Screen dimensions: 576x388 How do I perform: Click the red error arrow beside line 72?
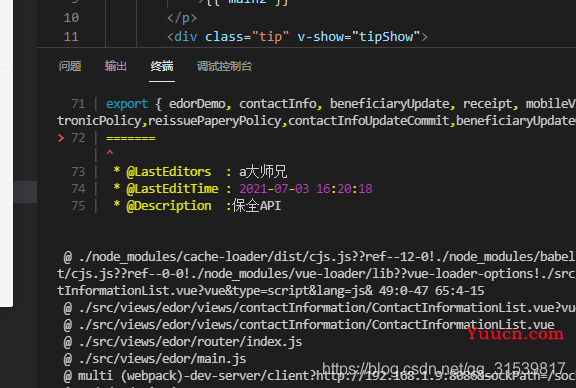coord(61,138)
